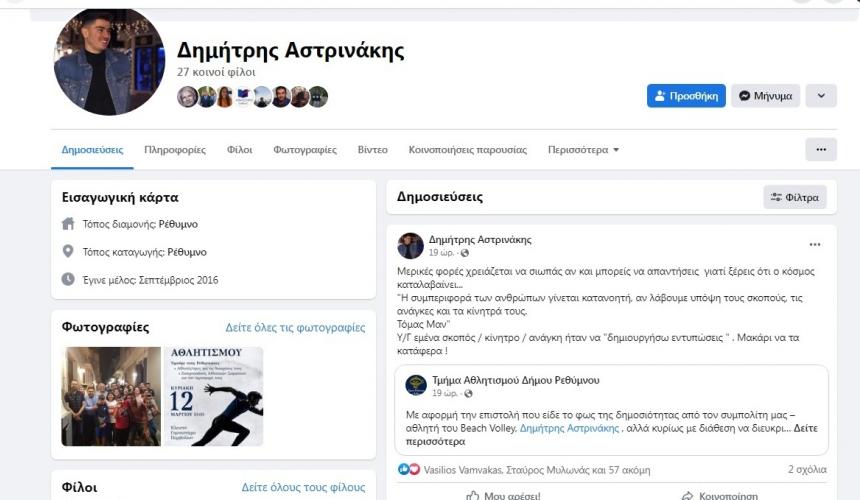Expand the Περισσότερα dropdown tab
860x500 pixels.
(x=583, y=150)
